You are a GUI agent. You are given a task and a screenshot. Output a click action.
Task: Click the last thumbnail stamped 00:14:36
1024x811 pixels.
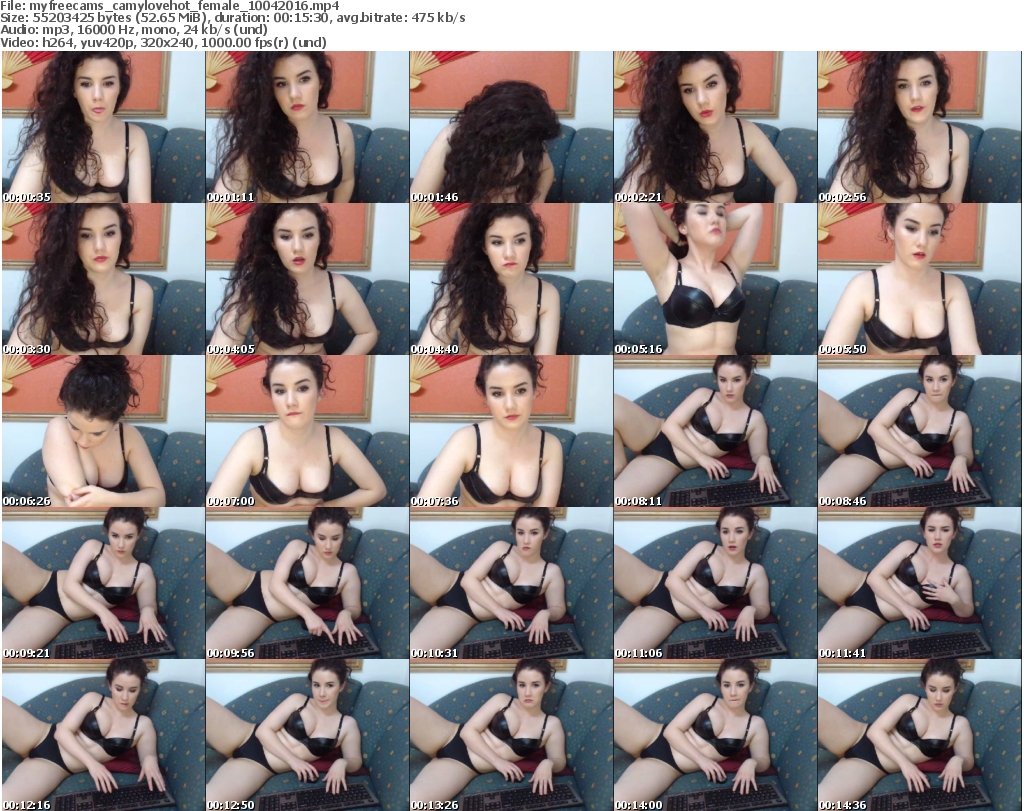pos(919,735)
